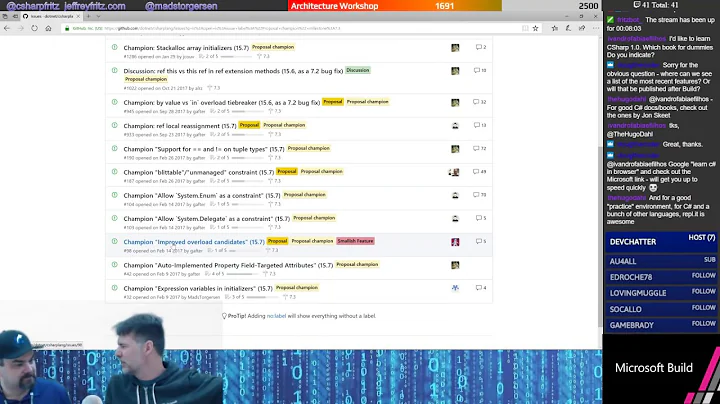The image size is (720, 404).
Task: Click Proposal label on blittable constraint issue
Action: [287, 171]
